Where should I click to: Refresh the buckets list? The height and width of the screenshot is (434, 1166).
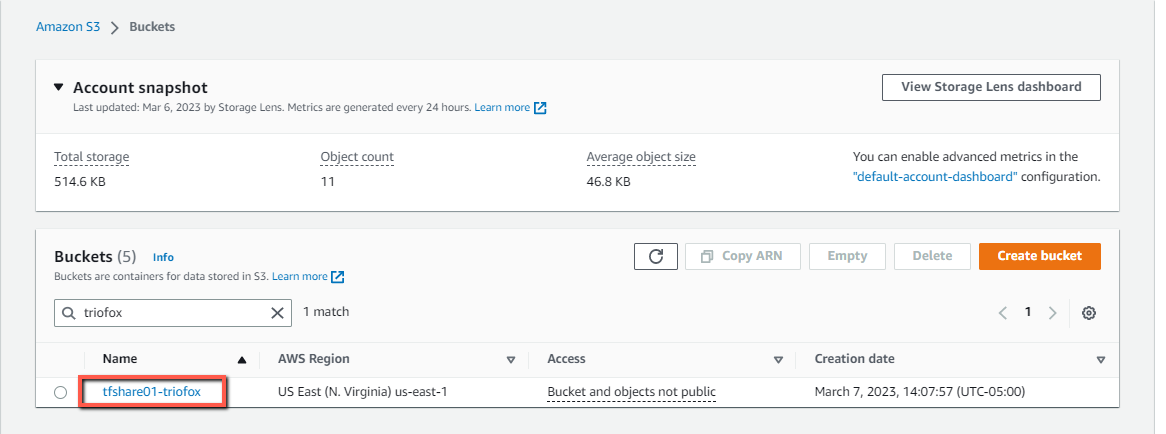[x=655, y=256]
